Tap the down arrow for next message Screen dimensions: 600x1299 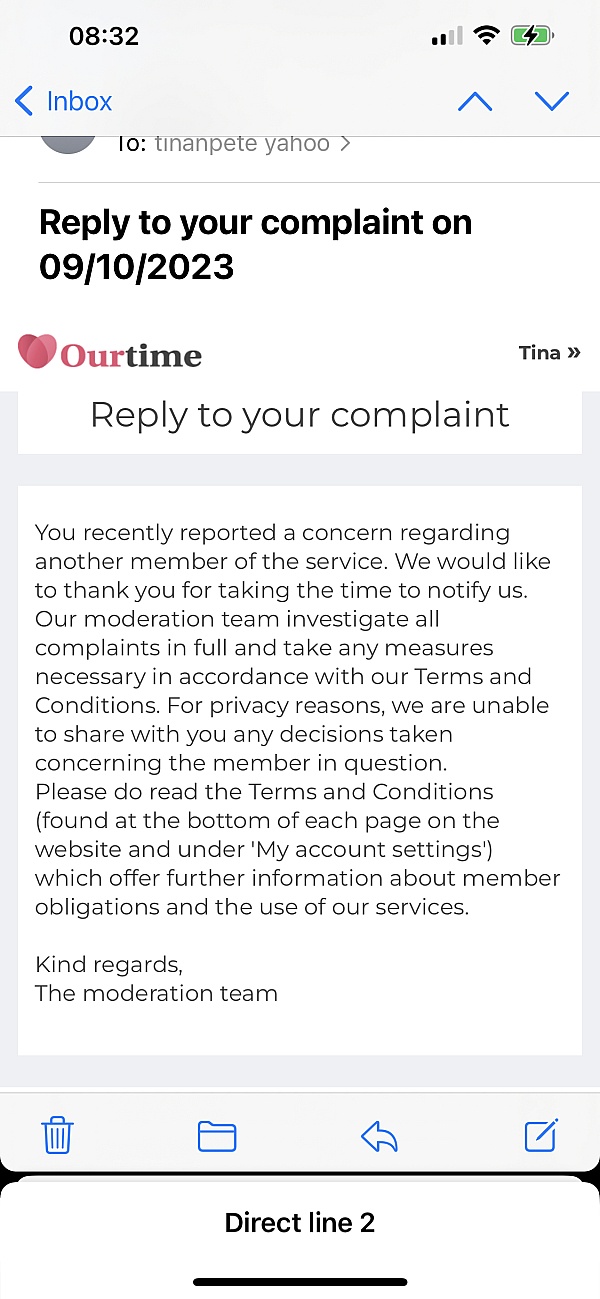click(x=551, y=101)
